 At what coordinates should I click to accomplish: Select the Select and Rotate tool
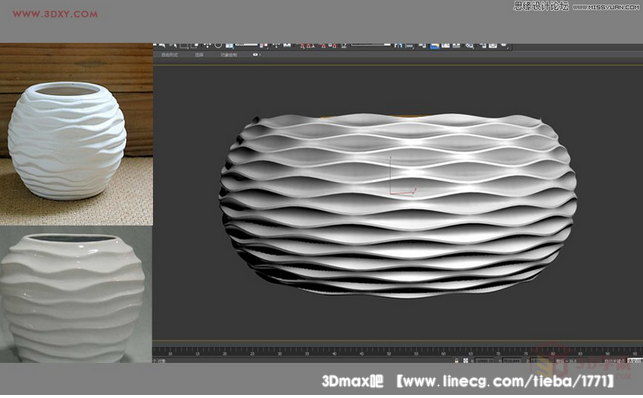(x=218, y=45)
